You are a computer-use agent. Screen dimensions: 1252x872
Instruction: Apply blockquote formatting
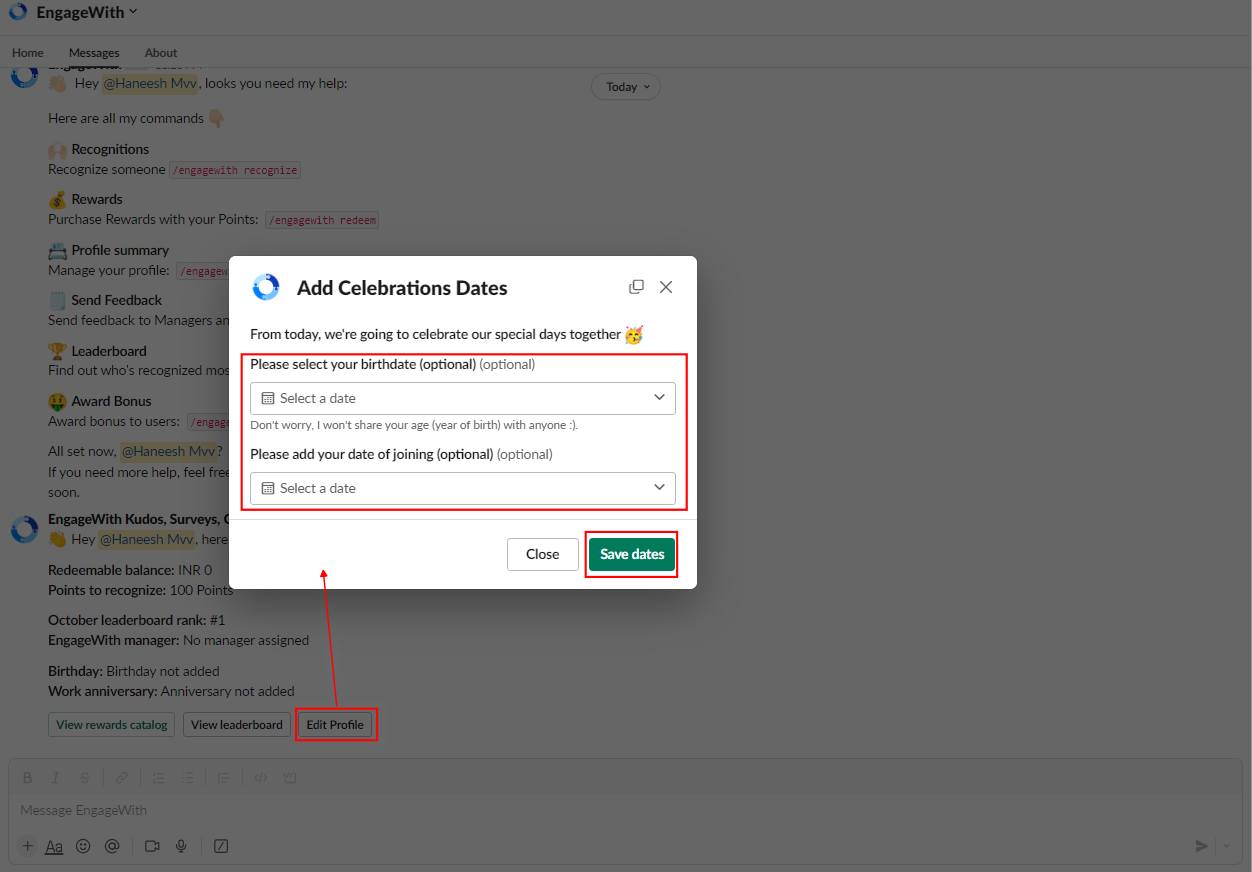(224, 777)
